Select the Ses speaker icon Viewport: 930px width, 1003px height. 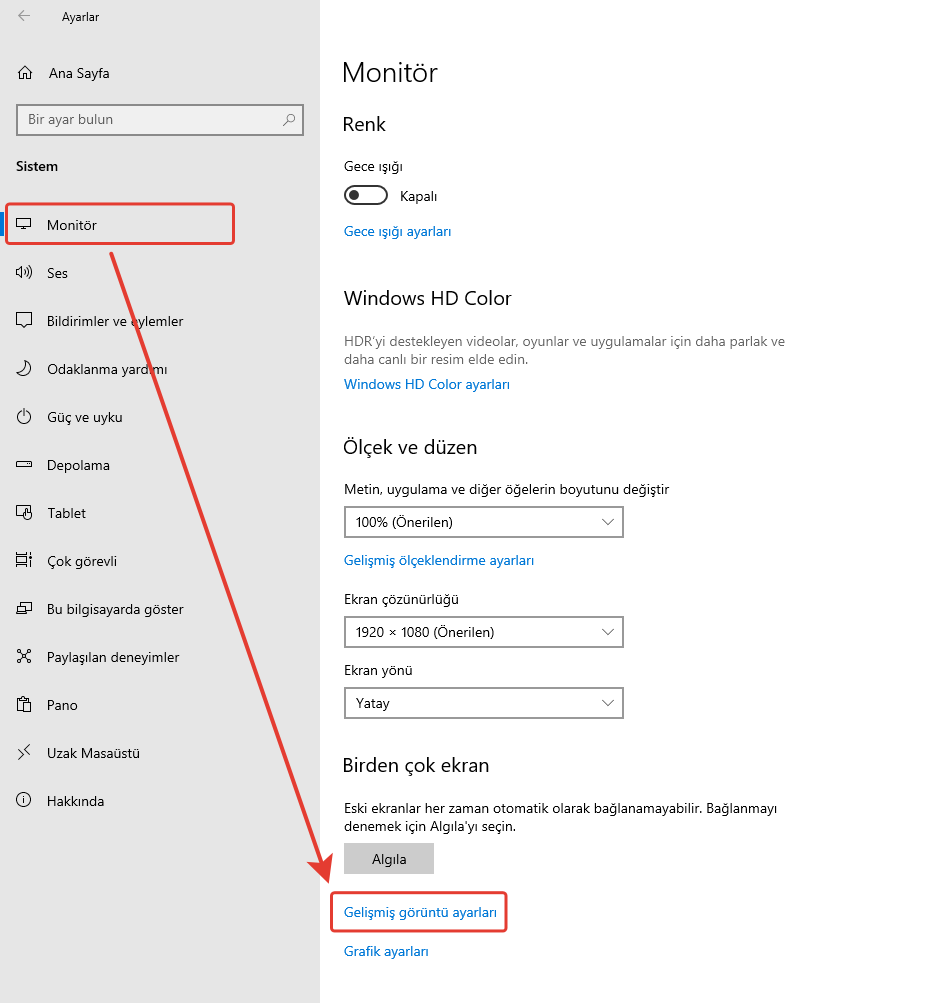(x=25, y=273)
